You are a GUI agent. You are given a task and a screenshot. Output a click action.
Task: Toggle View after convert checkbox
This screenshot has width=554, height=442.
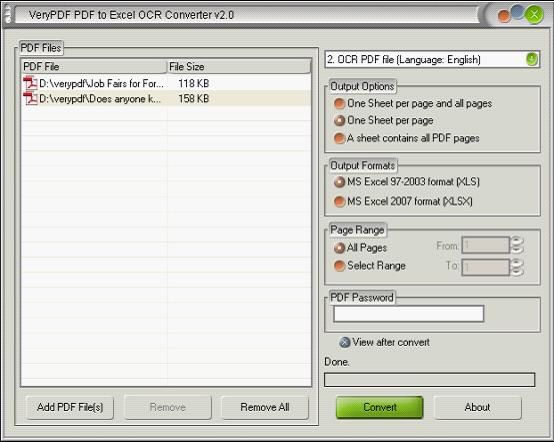pyautogui.click(x=344, y=342)
